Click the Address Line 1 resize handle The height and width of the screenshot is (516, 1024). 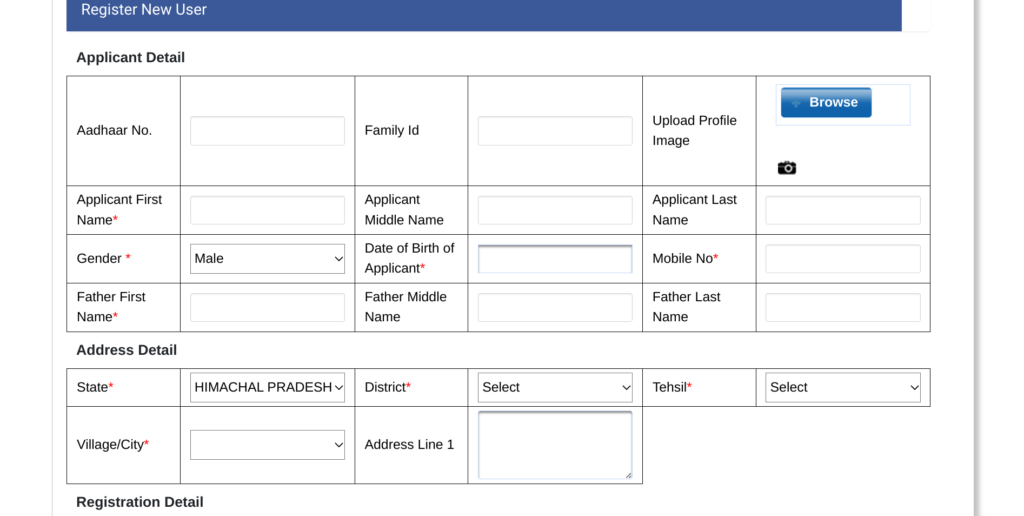pos(628,476)
